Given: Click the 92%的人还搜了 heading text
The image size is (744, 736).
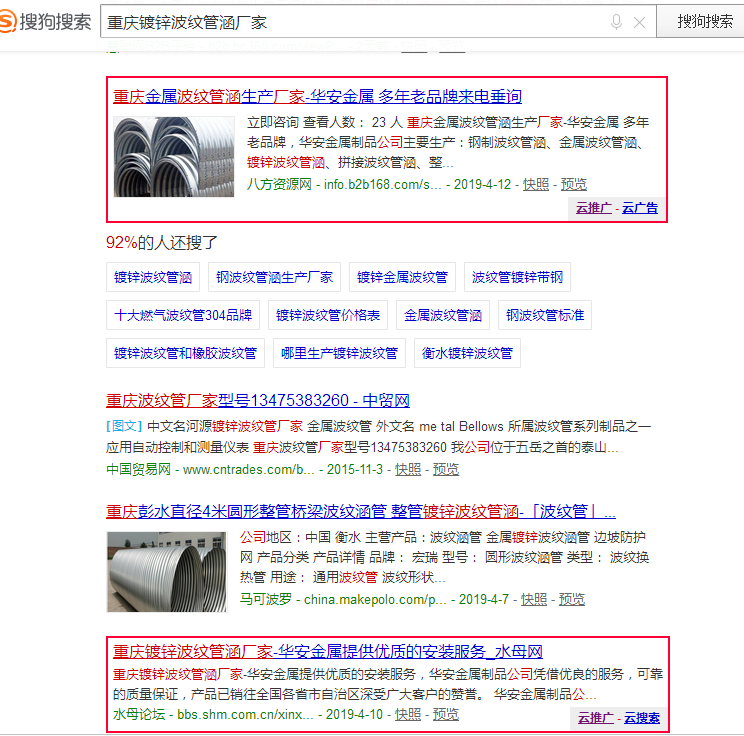Looking at the screenshot, I should pyautogui.click(x=161, y=243).
